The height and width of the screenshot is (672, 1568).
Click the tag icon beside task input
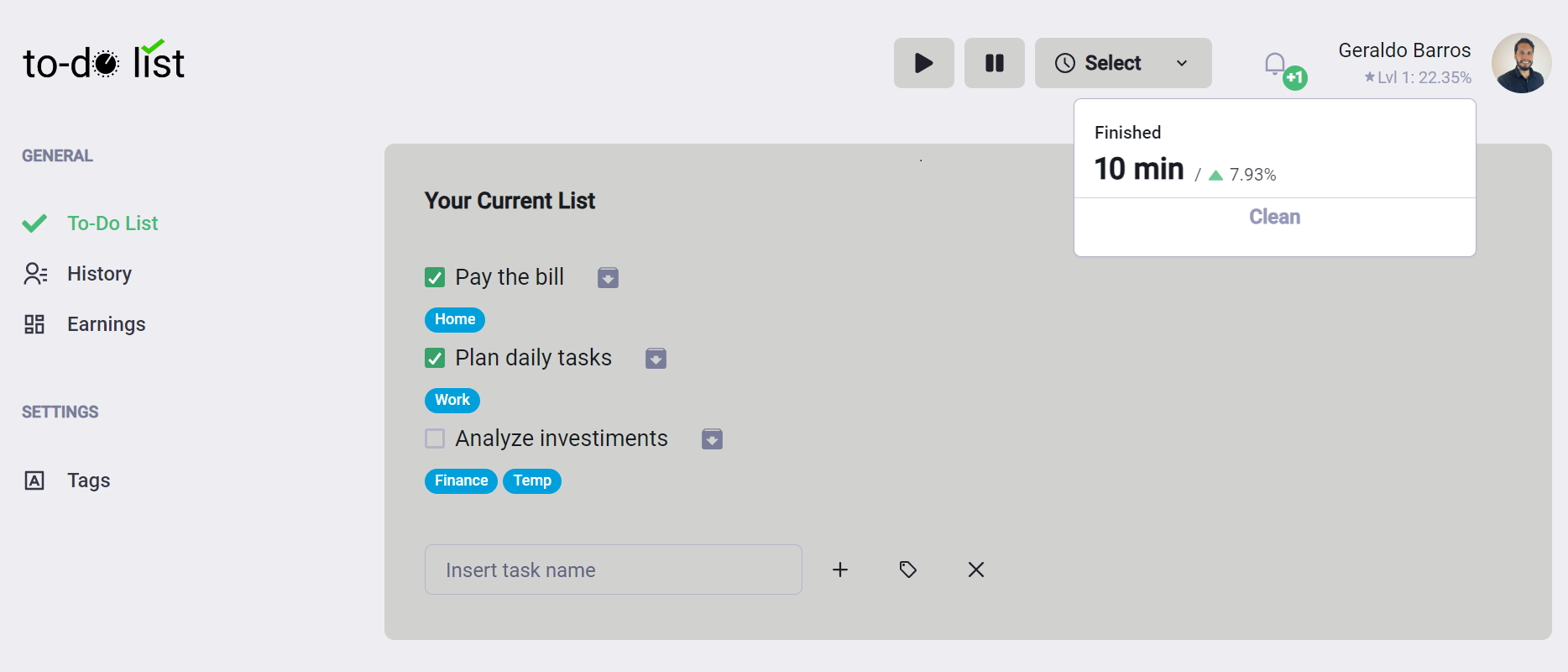point(907,570)
